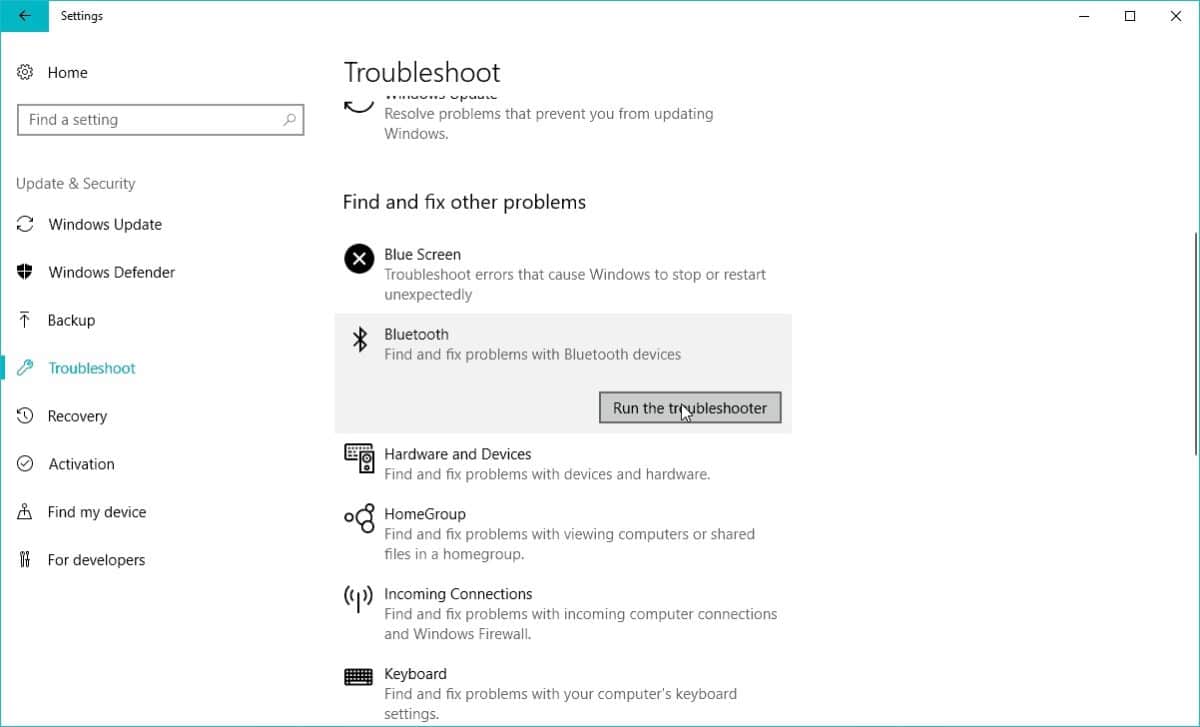The height and width of the screenshot is (727, 1200).
Task: Select Backup in the sidebar
Action: [x=71, y=320]
